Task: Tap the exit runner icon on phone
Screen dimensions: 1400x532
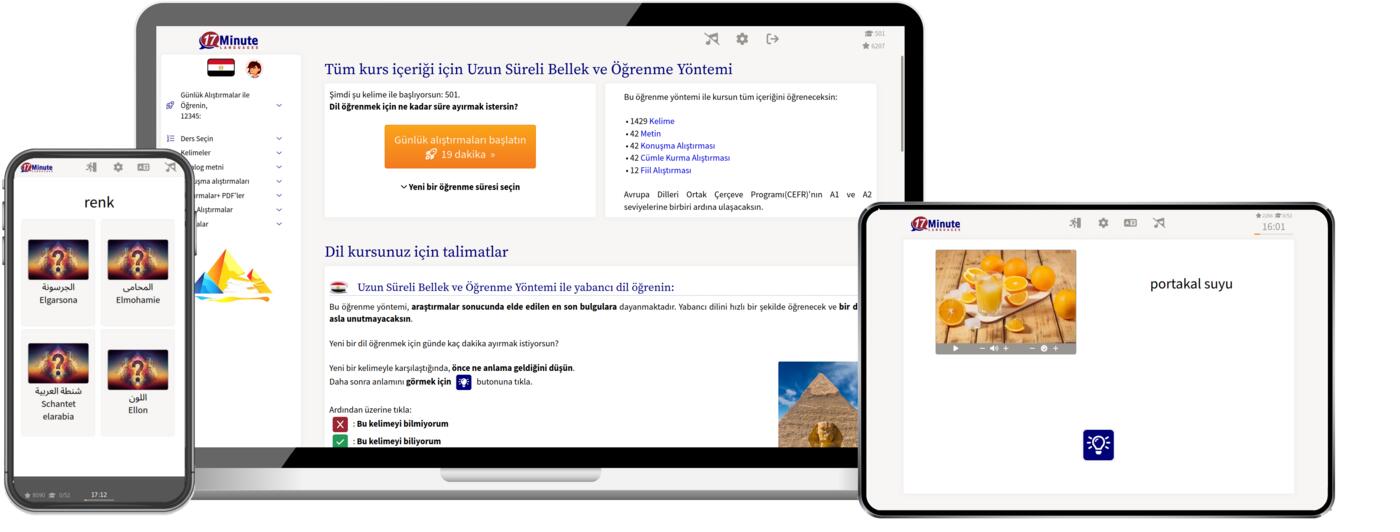Action: click(91, 167)
